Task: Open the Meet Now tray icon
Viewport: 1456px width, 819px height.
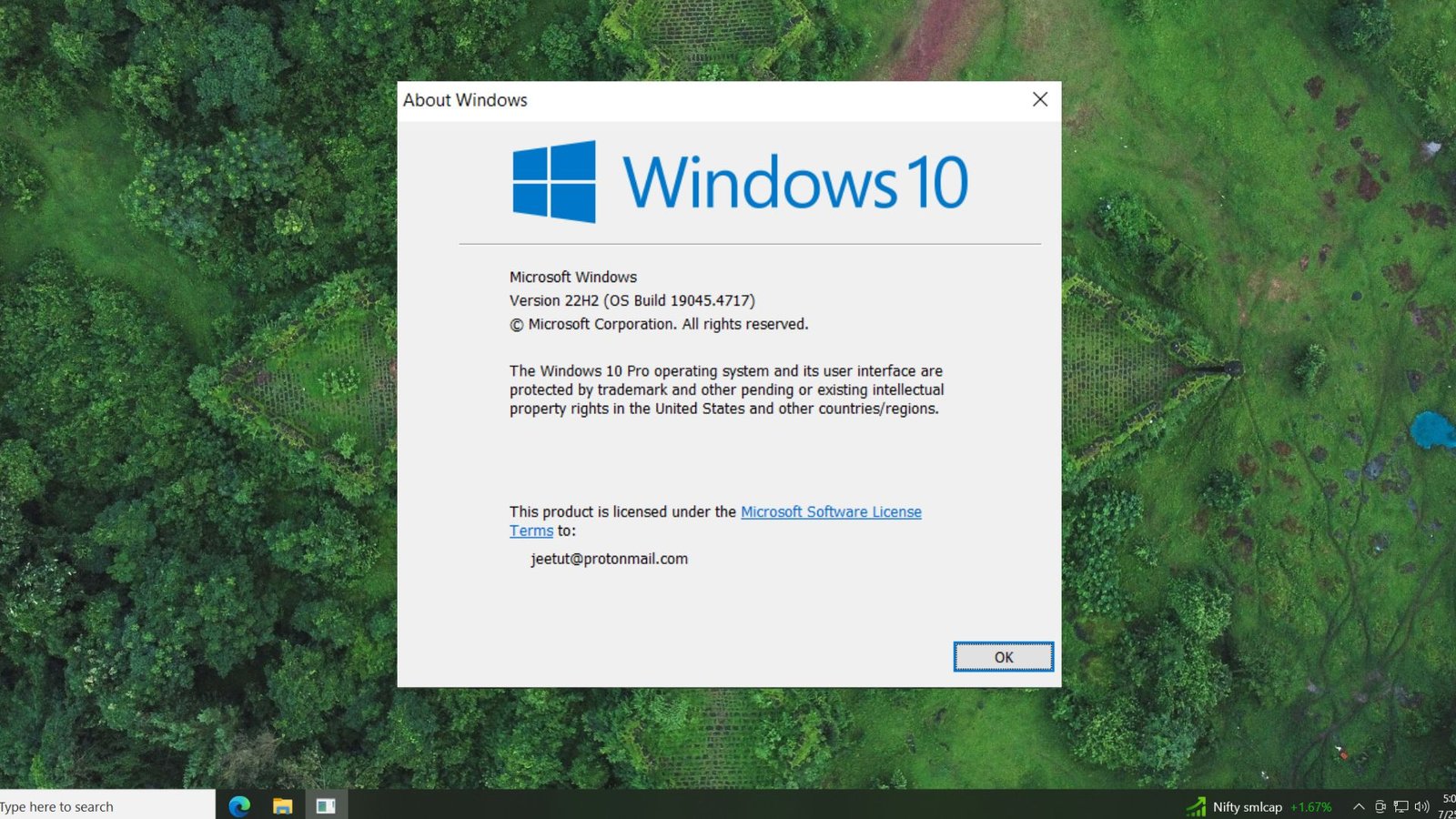Action: coord(1380,806)
